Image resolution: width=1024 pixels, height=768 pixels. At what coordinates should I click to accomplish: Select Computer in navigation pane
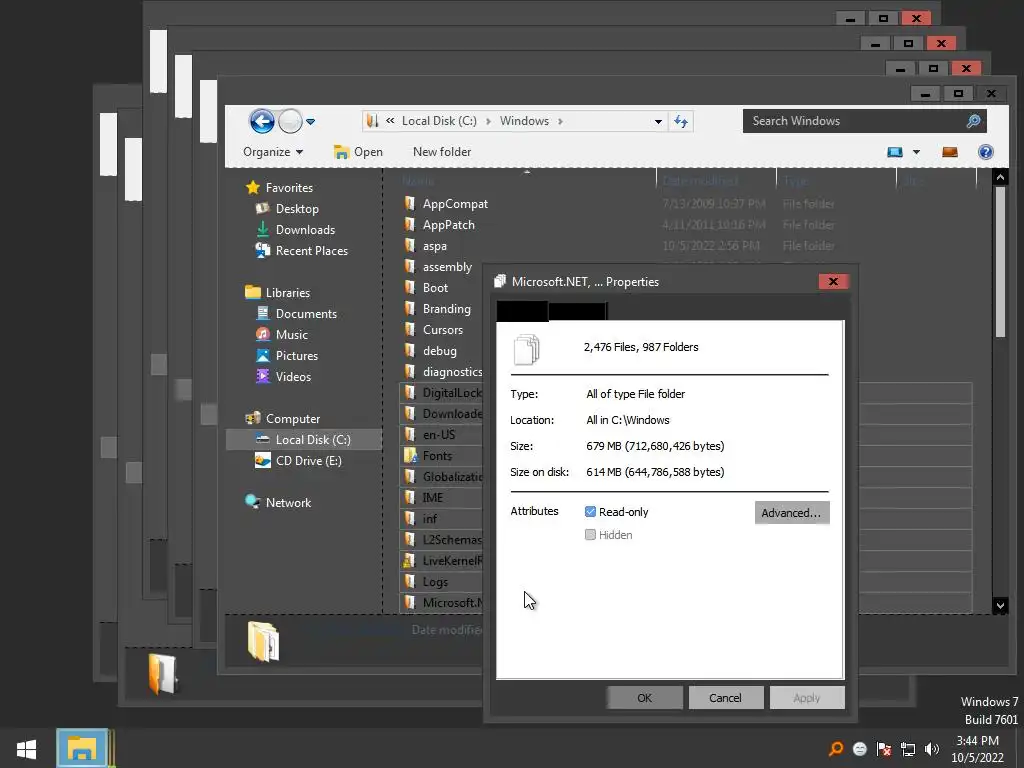pyautogui.click(x=283, y=419)
